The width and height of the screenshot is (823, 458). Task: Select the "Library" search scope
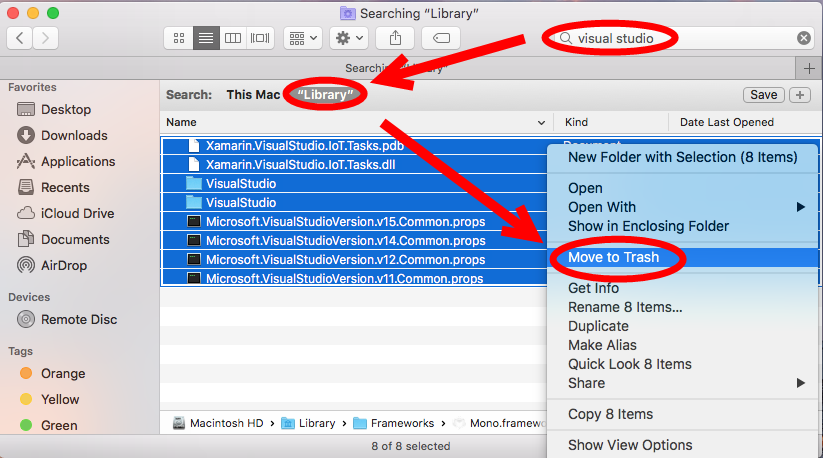(x=325, y=95)
